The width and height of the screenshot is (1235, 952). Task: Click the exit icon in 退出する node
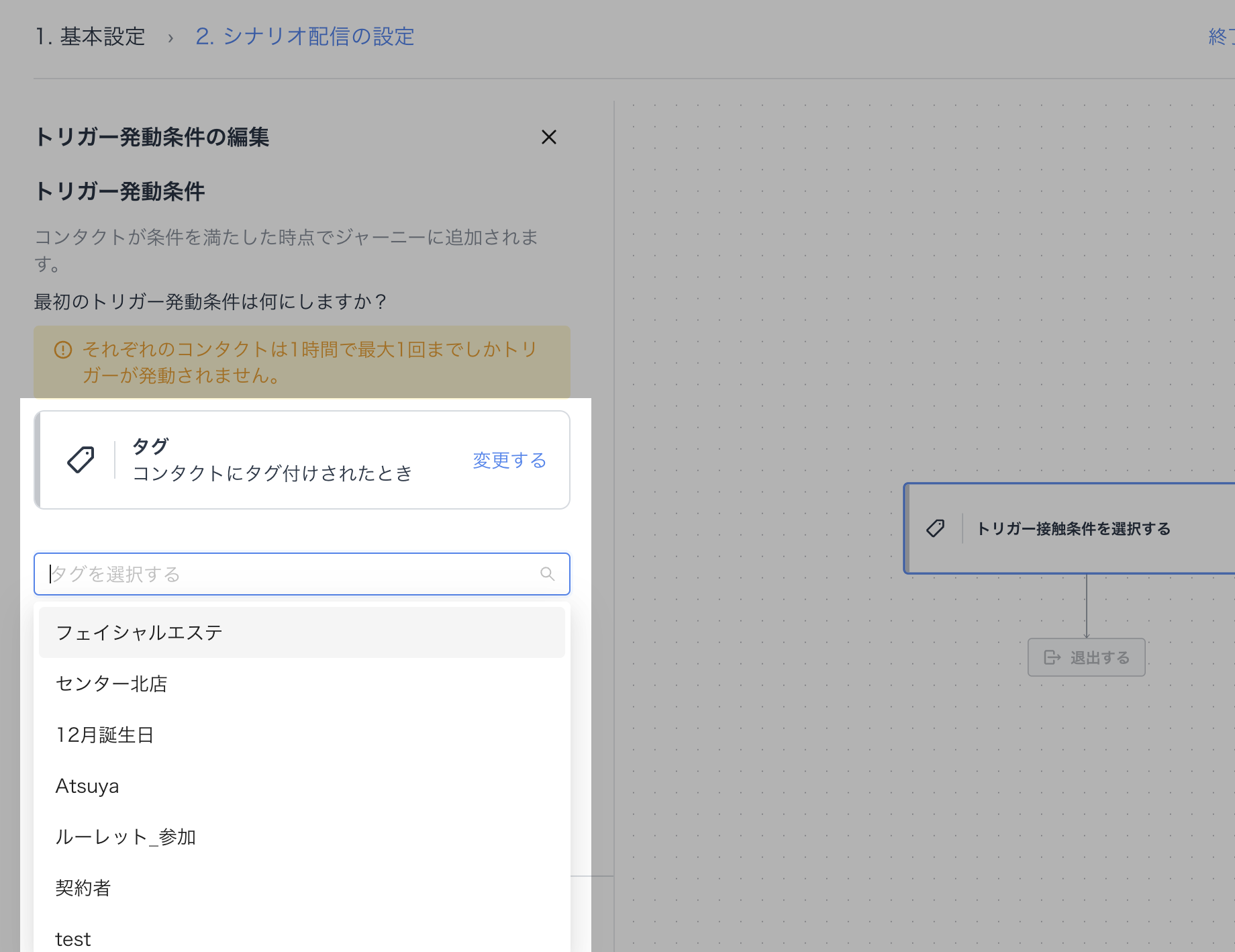1052,657
